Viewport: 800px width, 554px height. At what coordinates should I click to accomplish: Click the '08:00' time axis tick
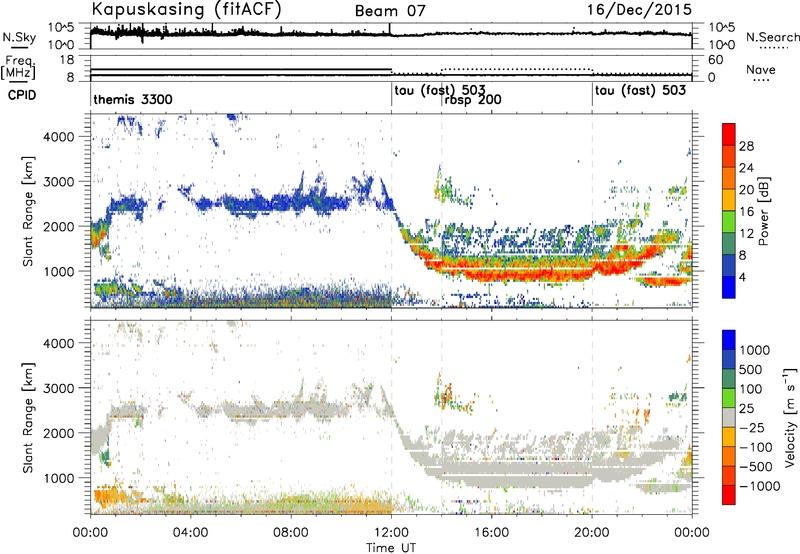pos(291,533)
